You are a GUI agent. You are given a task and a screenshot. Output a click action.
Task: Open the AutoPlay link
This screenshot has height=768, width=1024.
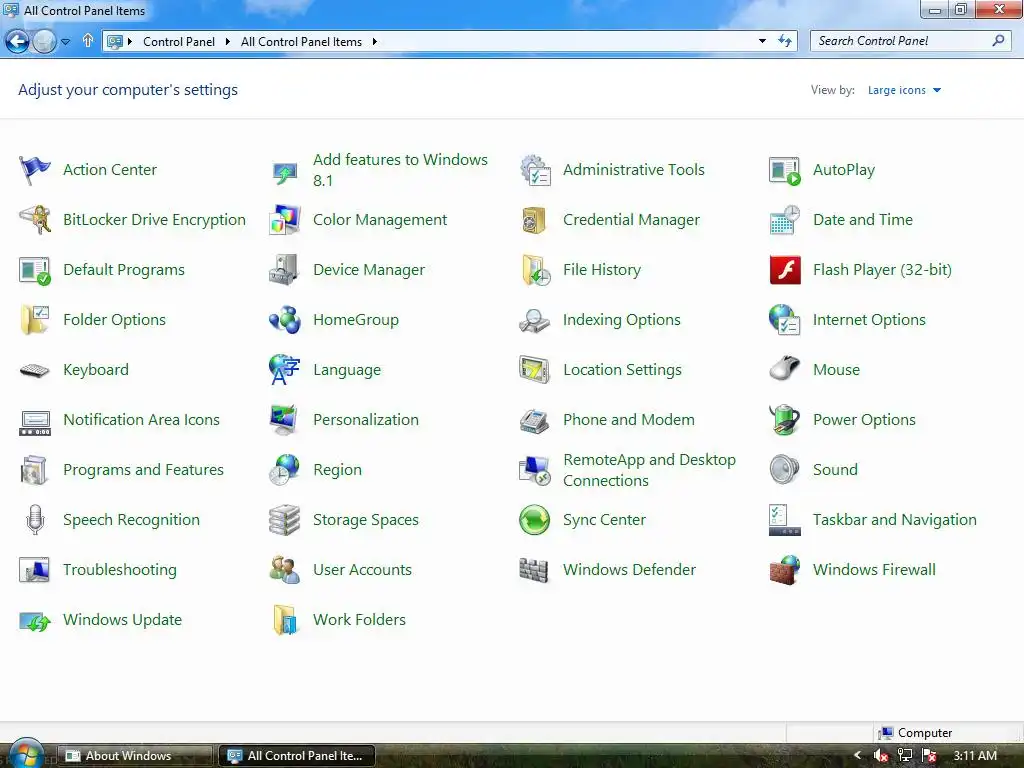(844, 170)
